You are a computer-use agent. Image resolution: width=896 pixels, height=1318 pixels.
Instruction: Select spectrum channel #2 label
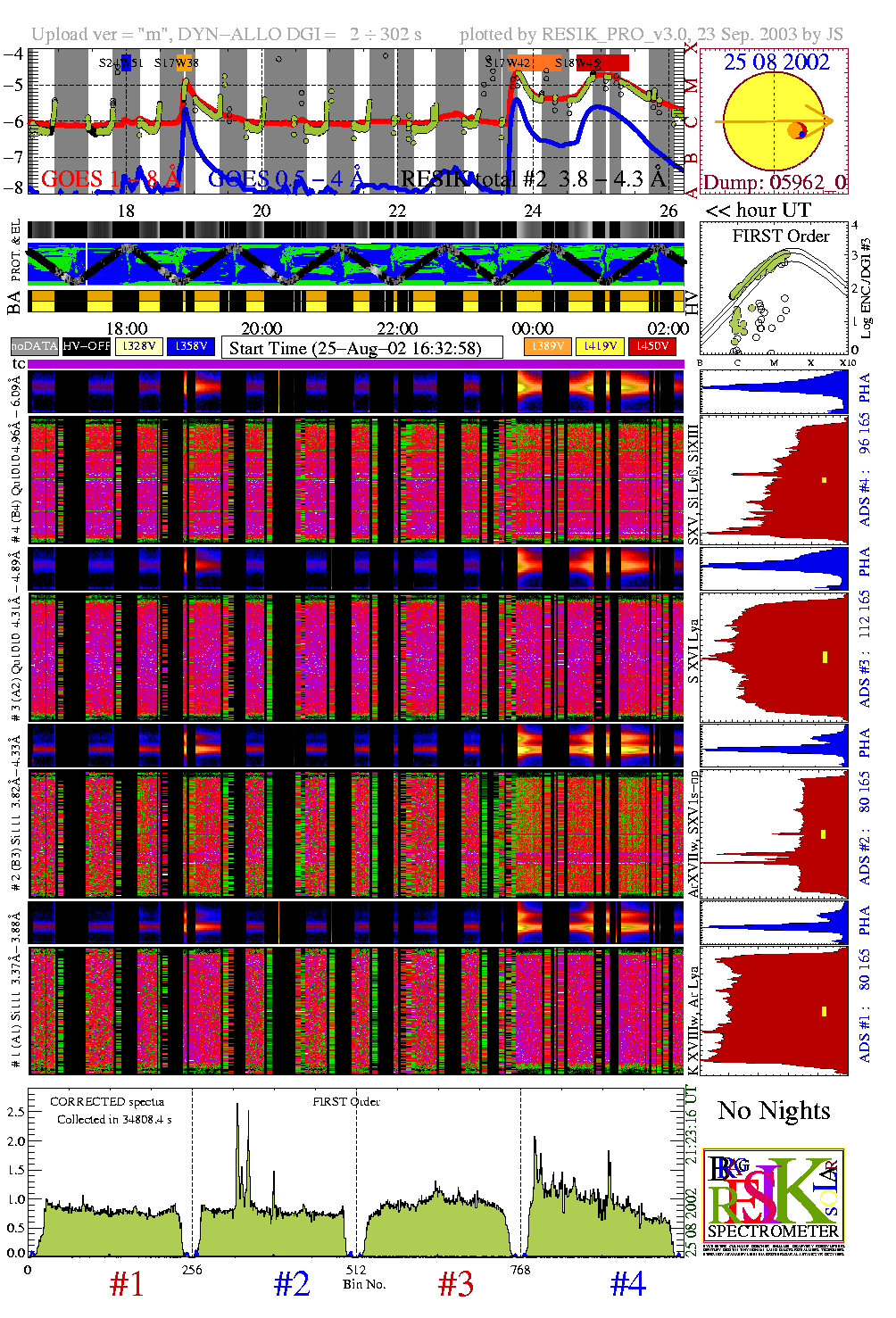(291, 1284)
